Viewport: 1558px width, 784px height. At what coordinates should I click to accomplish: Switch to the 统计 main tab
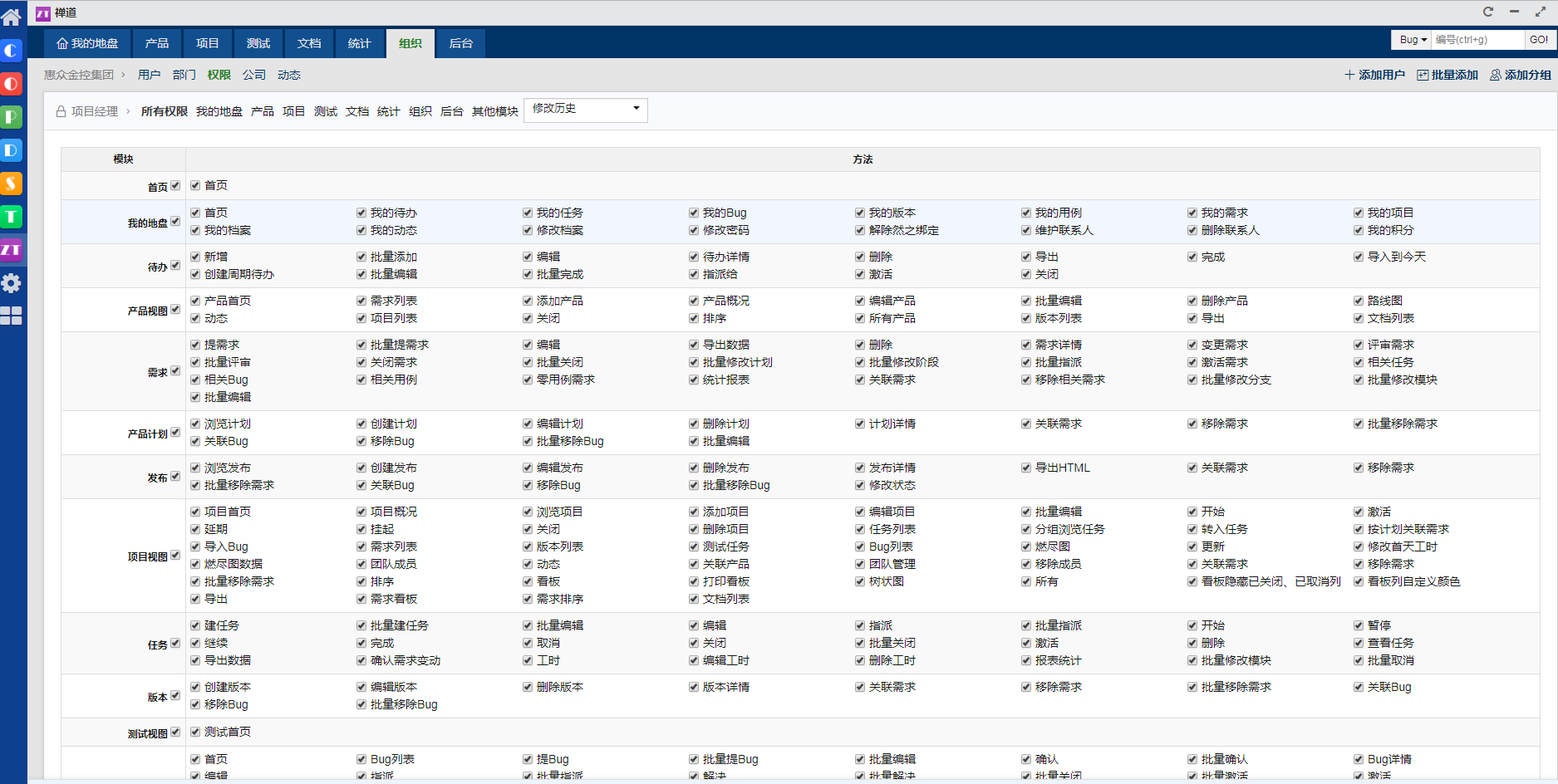pyautogui.click(x=360, y=43)
